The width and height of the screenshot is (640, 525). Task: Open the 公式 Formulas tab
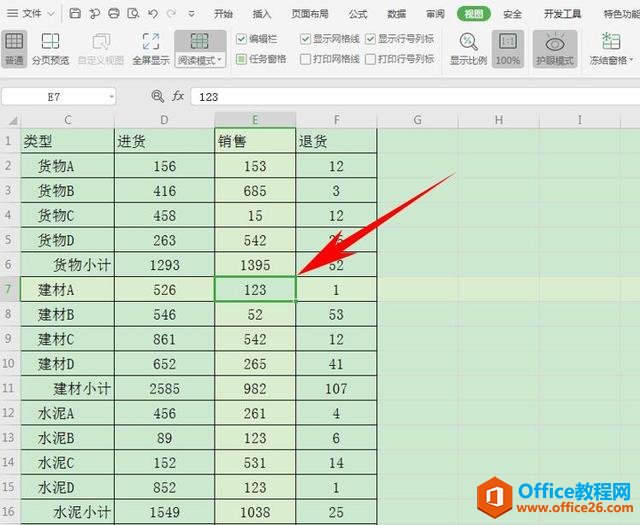358,14
